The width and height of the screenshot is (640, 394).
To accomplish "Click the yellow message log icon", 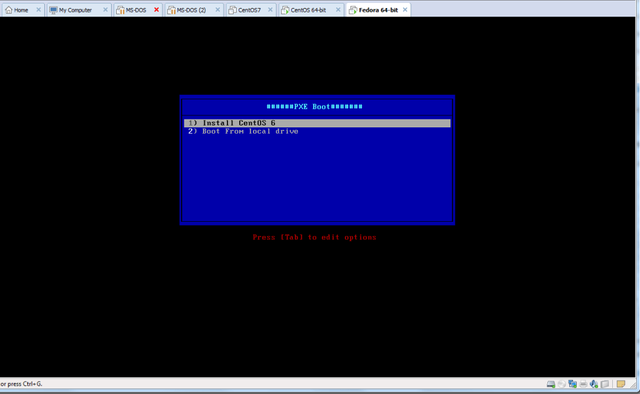I will tap(621, 384).
